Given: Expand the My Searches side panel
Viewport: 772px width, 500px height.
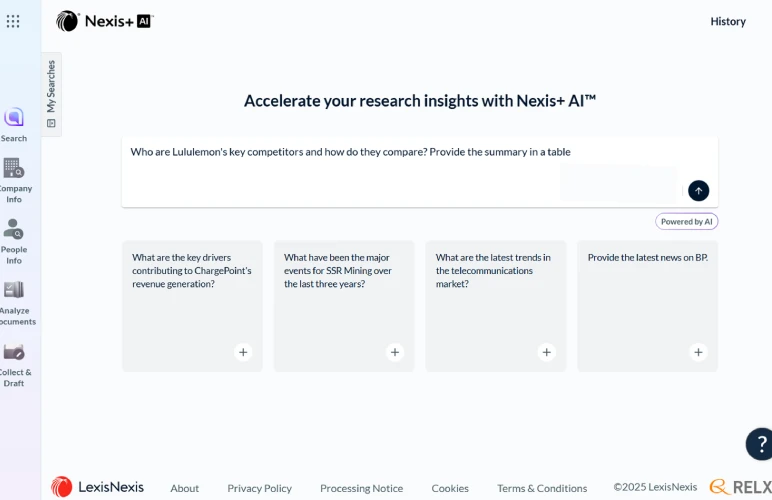Looking at the screenshot, I should 51,94.
